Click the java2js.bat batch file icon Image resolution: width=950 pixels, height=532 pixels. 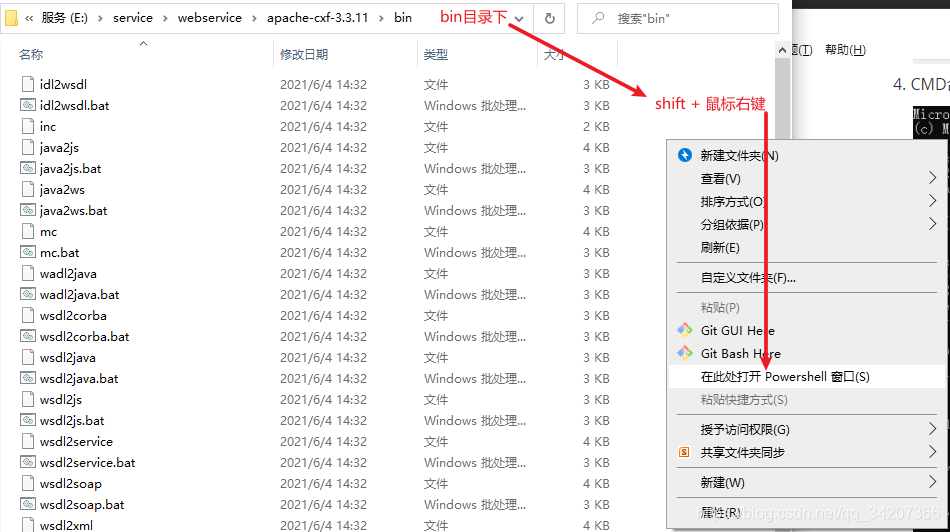click(x=27, y=168)
